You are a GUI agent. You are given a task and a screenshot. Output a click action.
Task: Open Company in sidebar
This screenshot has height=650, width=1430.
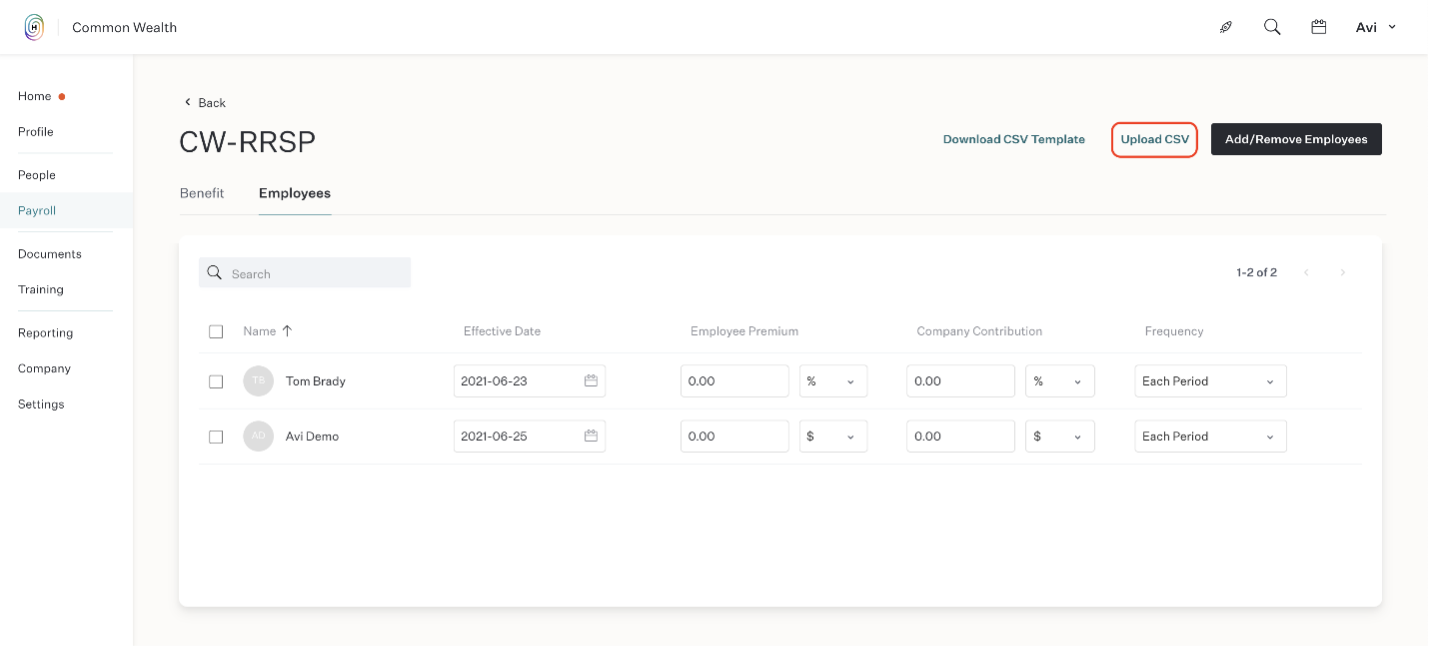[x=44, y=368]
